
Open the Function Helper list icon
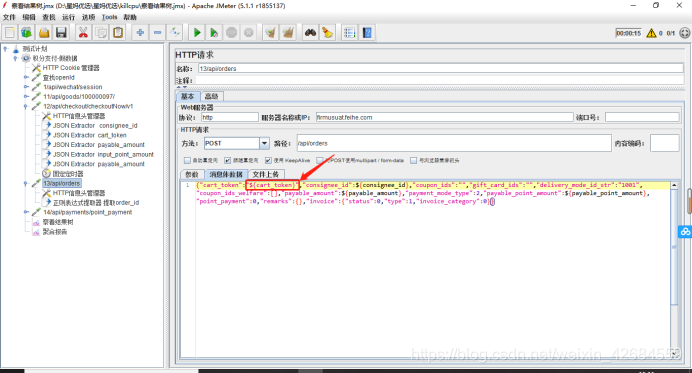(x=350, y=33)
